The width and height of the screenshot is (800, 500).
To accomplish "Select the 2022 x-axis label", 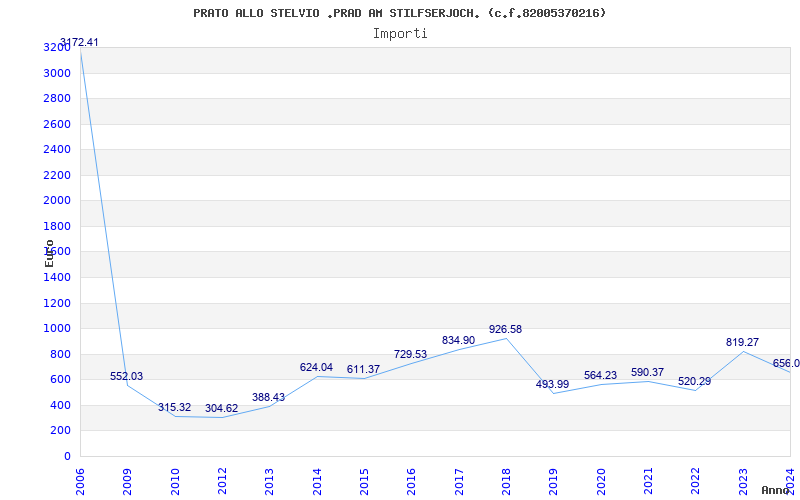I will (x=695, y=482).
